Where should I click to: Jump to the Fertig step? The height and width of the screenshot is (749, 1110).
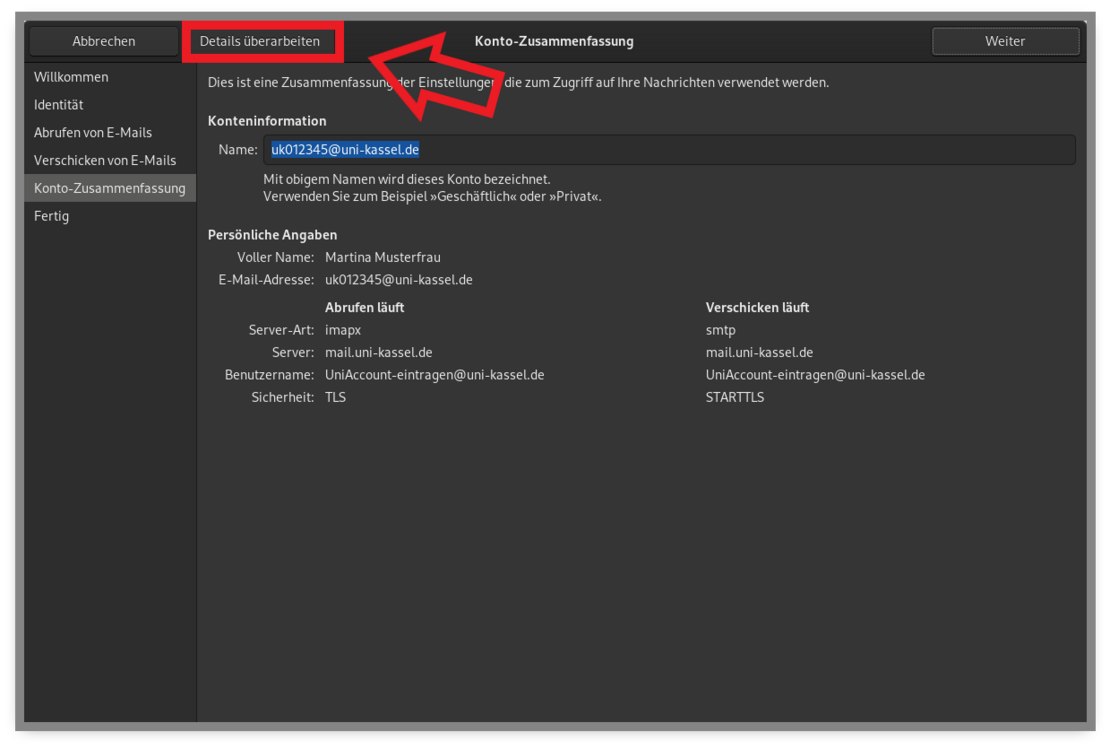(52, 216)
